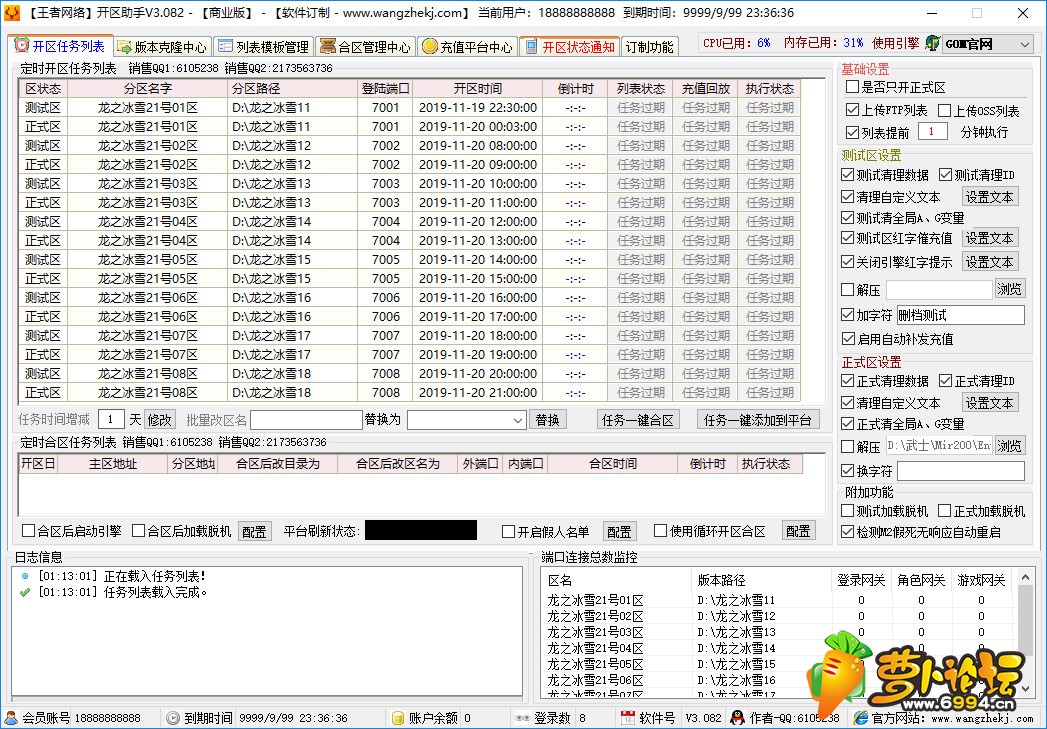This screenshot has width=1047, height=729.
Task: Click the coin icon on 充值平台中心 tab
Action: tap(430, 46)
